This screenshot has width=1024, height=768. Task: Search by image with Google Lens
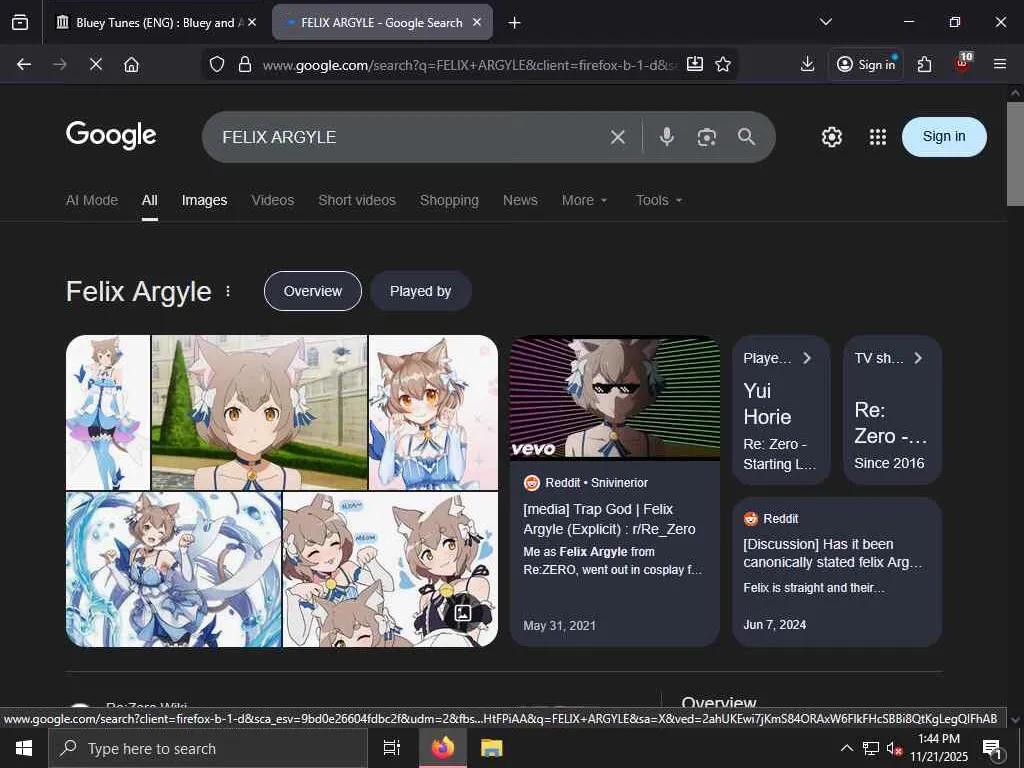coord(707,137)
